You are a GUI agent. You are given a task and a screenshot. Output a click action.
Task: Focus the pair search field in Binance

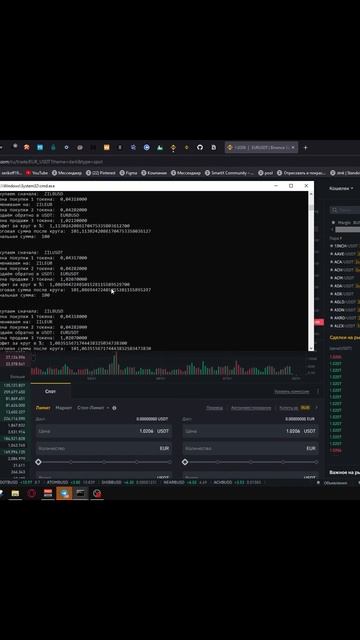[x=346, y=210]
